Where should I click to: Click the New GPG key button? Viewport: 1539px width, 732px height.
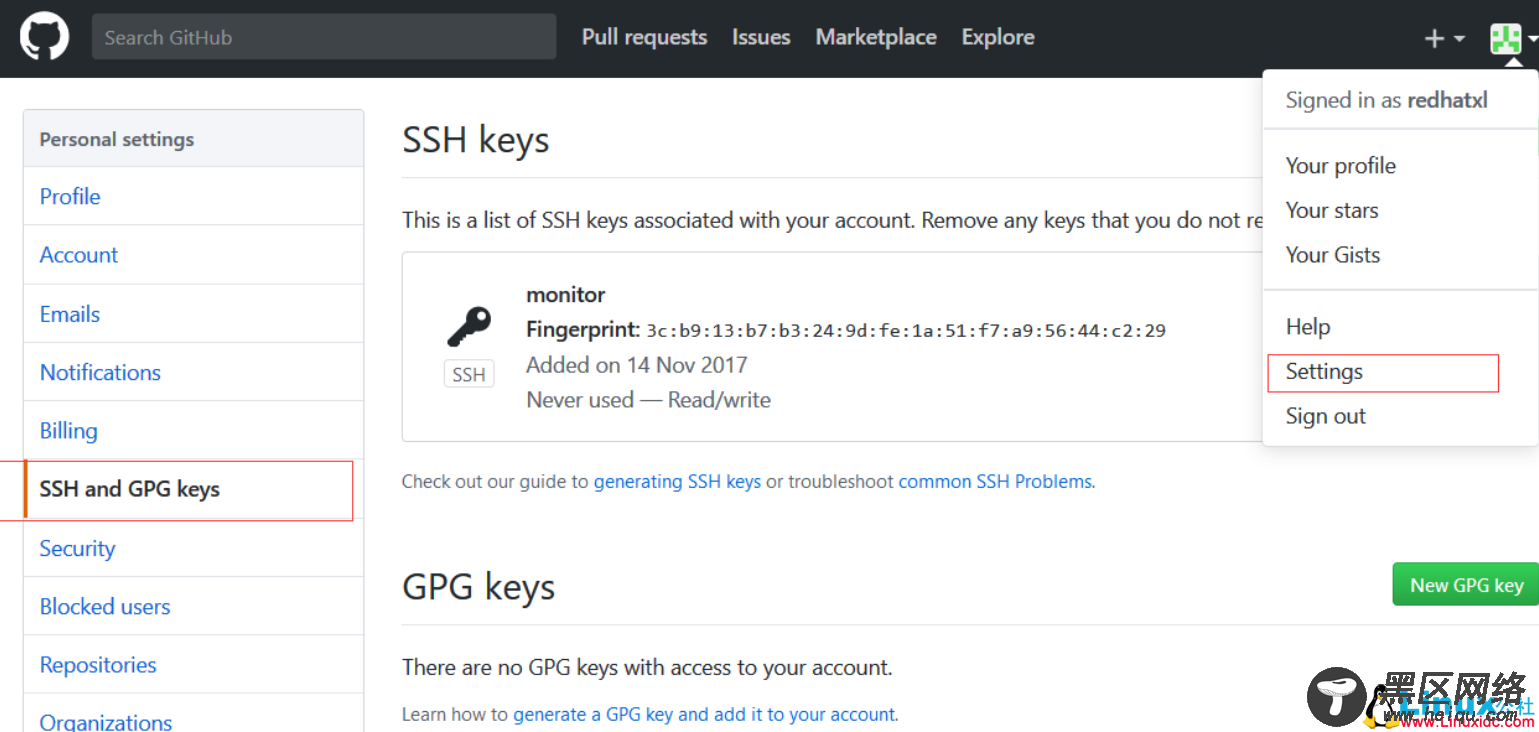1465,584
